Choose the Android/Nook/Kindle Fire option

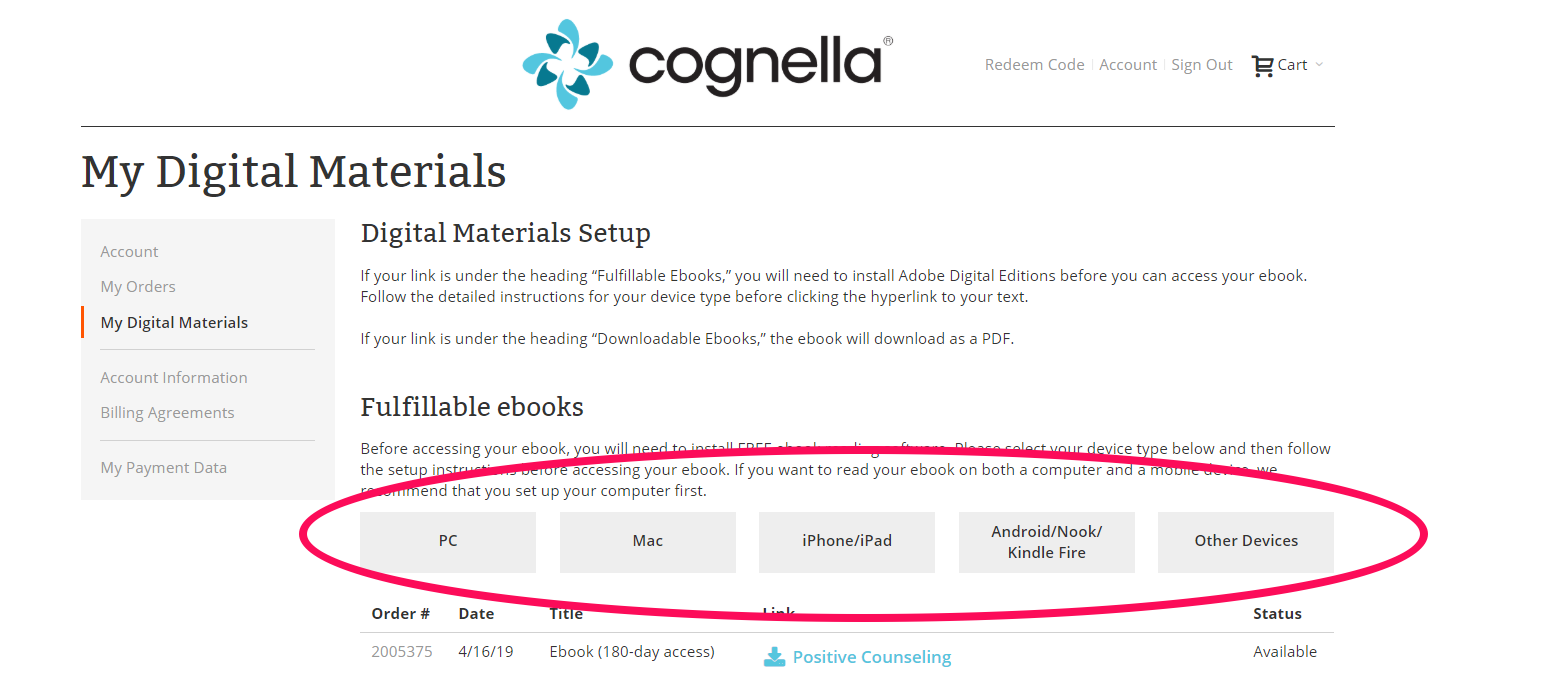point(1046,541)
